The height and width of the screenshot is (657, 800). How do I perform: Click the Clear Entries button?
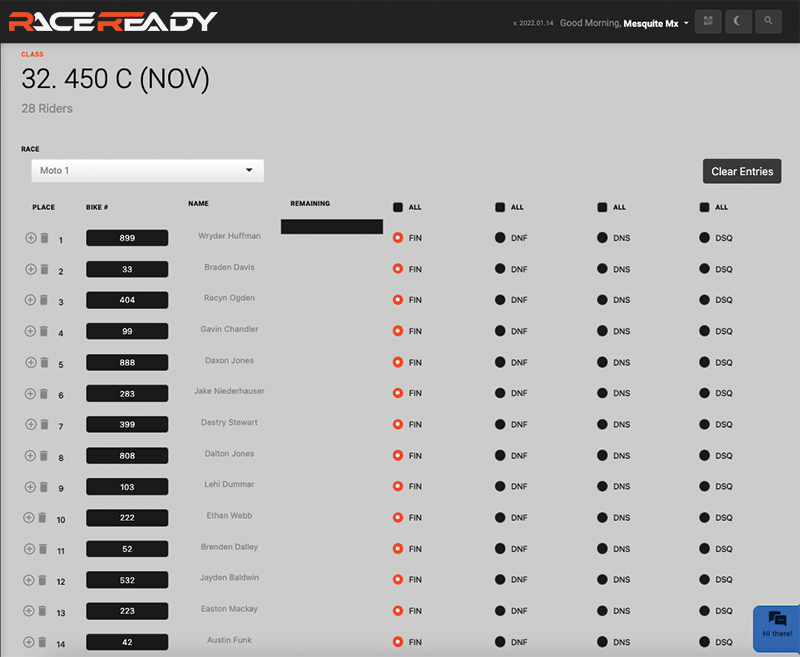click(x=742, y=171)
